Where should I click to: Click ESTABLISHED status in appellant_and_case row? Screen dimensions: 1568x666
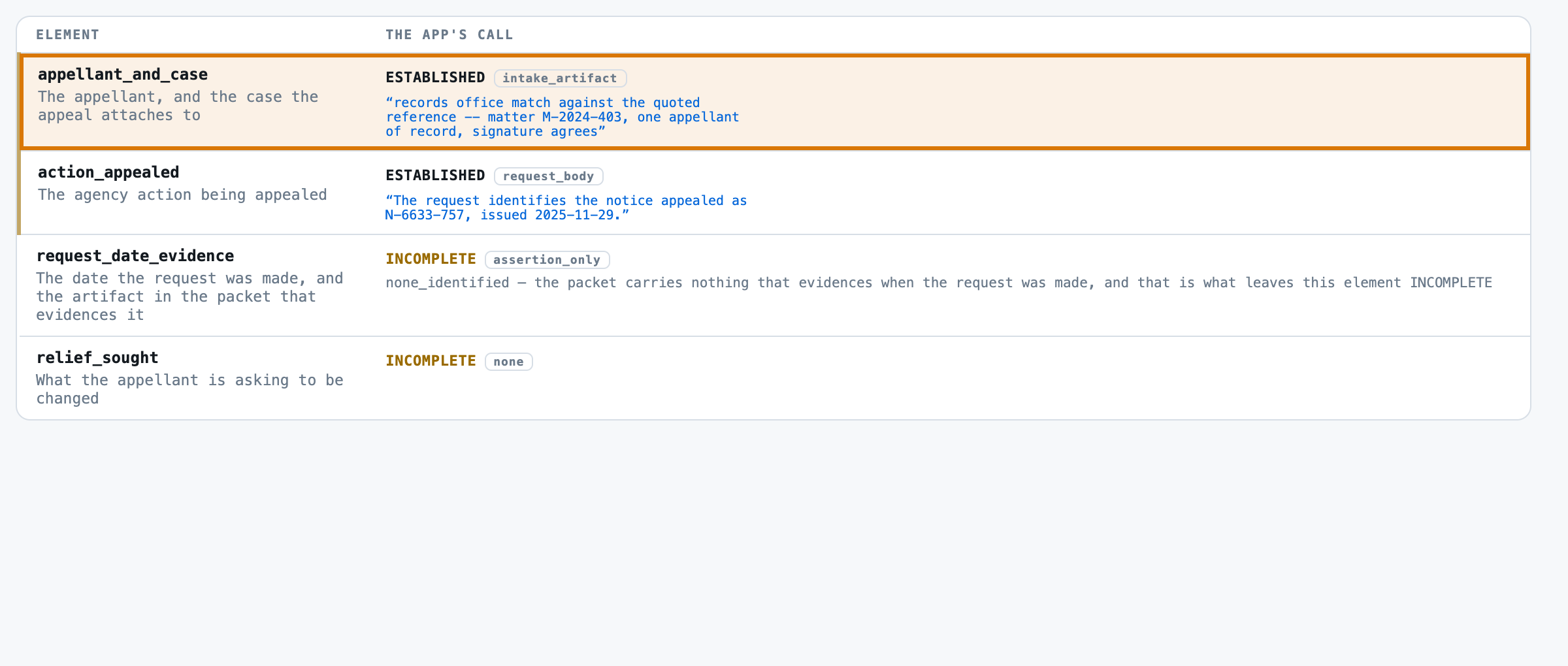point(435,78)
